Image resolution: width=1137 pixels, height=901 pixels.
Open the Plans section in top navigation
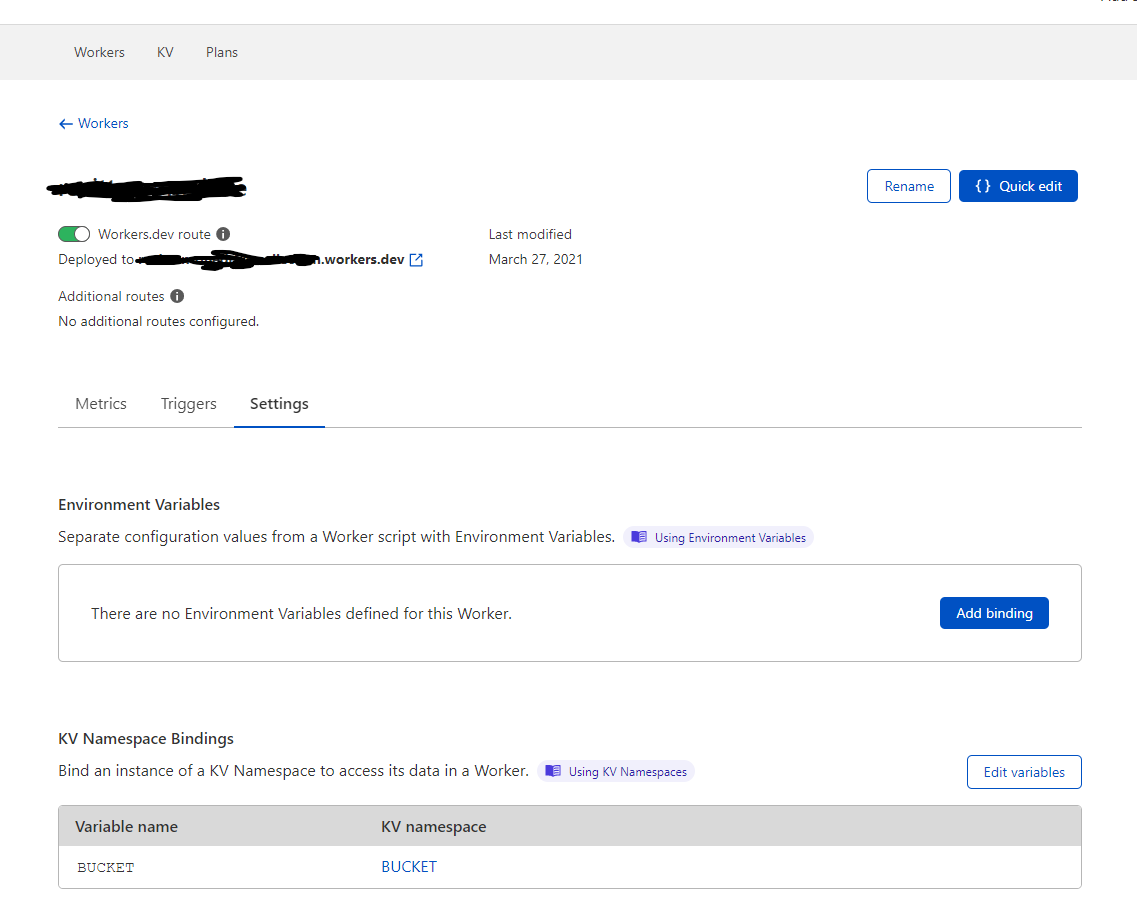pos(221,52)
